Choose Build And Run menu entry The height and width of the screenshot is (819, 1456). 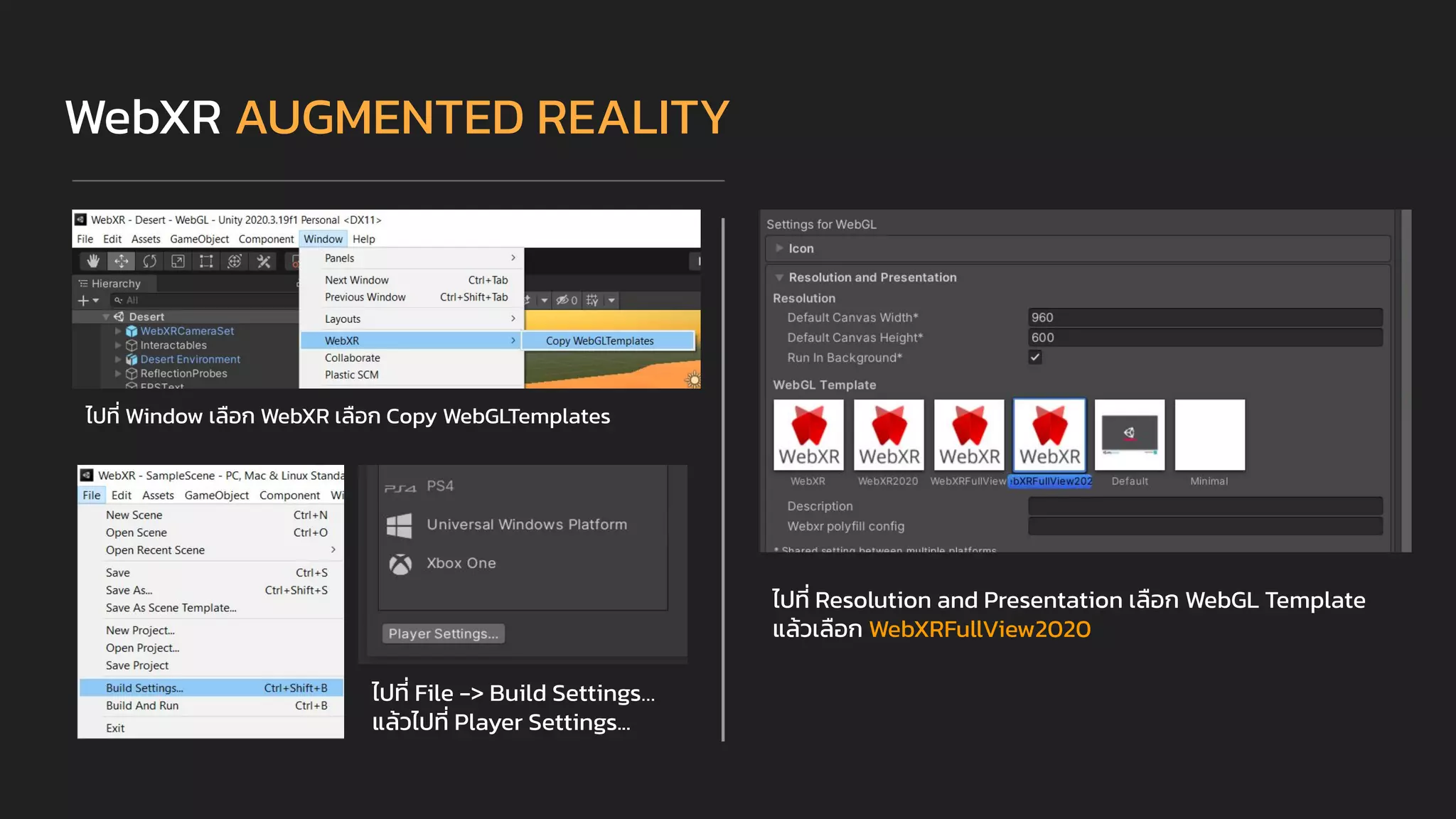click(211, 705)
